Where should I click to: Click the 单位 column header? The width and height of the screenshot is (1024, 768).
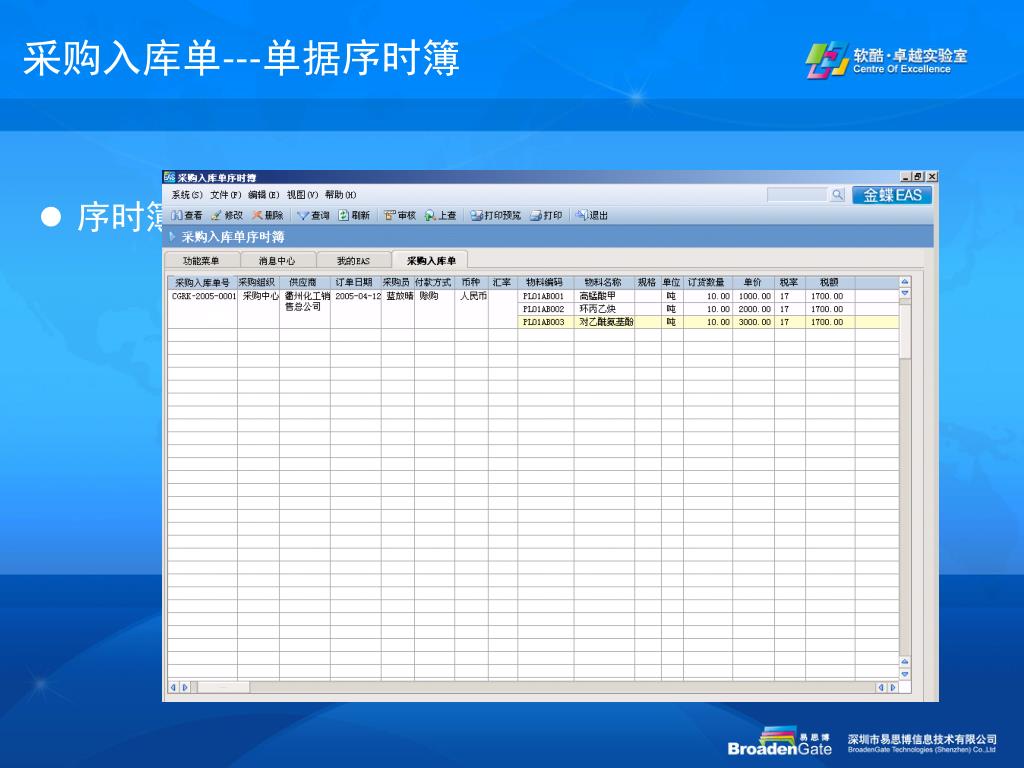671,282
